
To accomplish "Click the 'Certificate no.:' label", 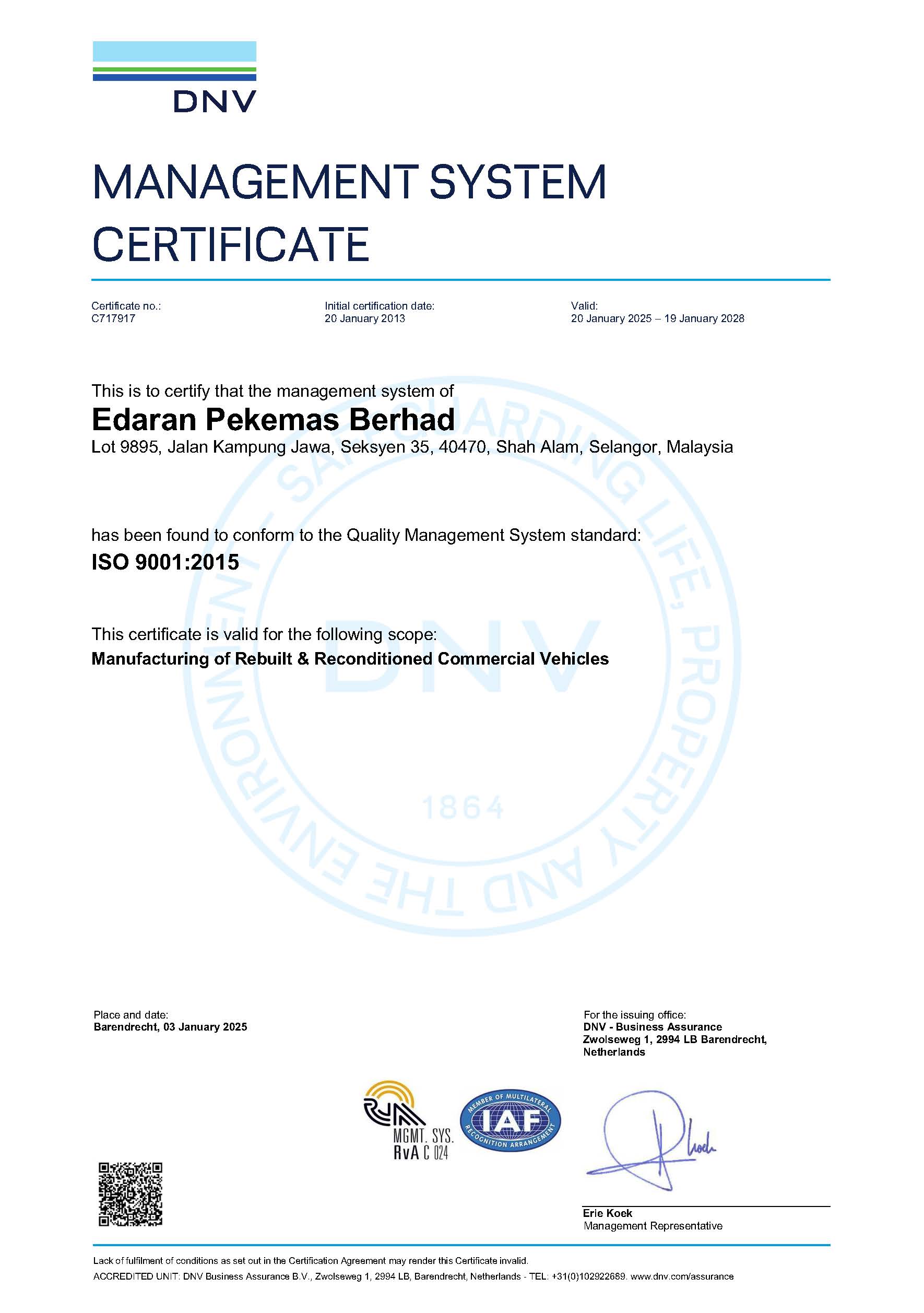I will point(126,306).
